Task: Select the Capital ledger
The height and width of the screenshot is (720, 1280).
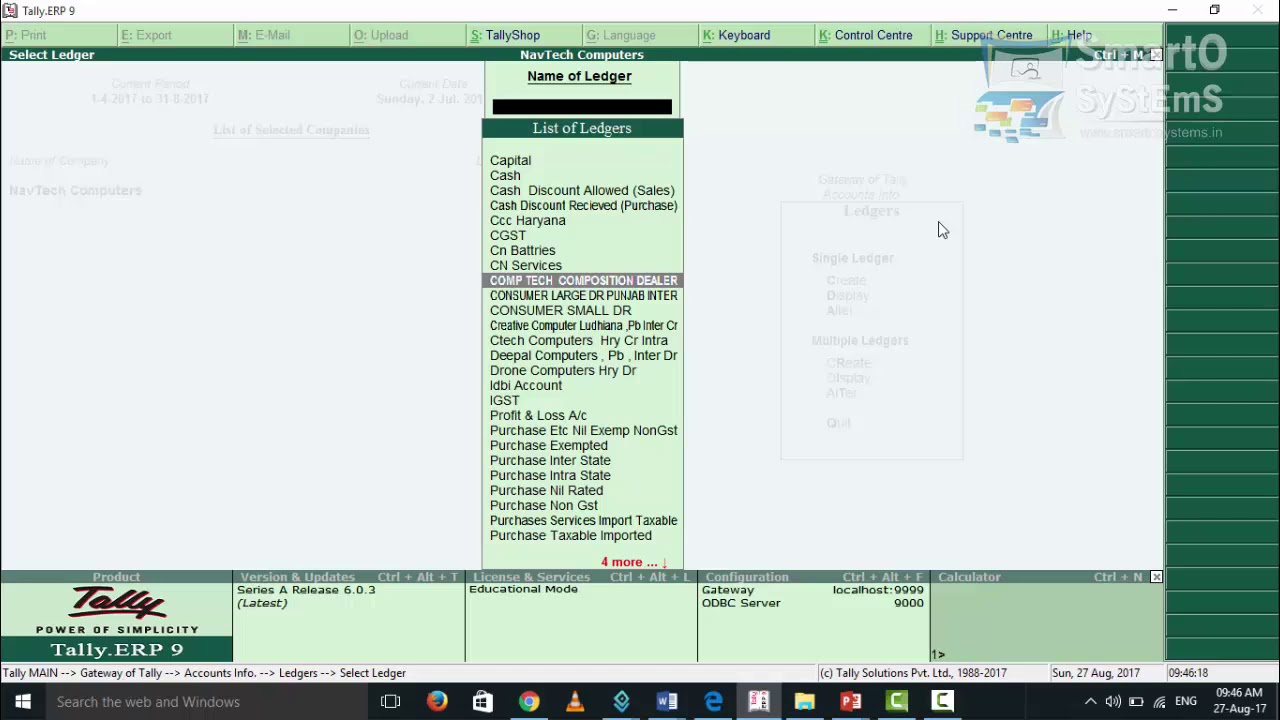Action: 510,160
